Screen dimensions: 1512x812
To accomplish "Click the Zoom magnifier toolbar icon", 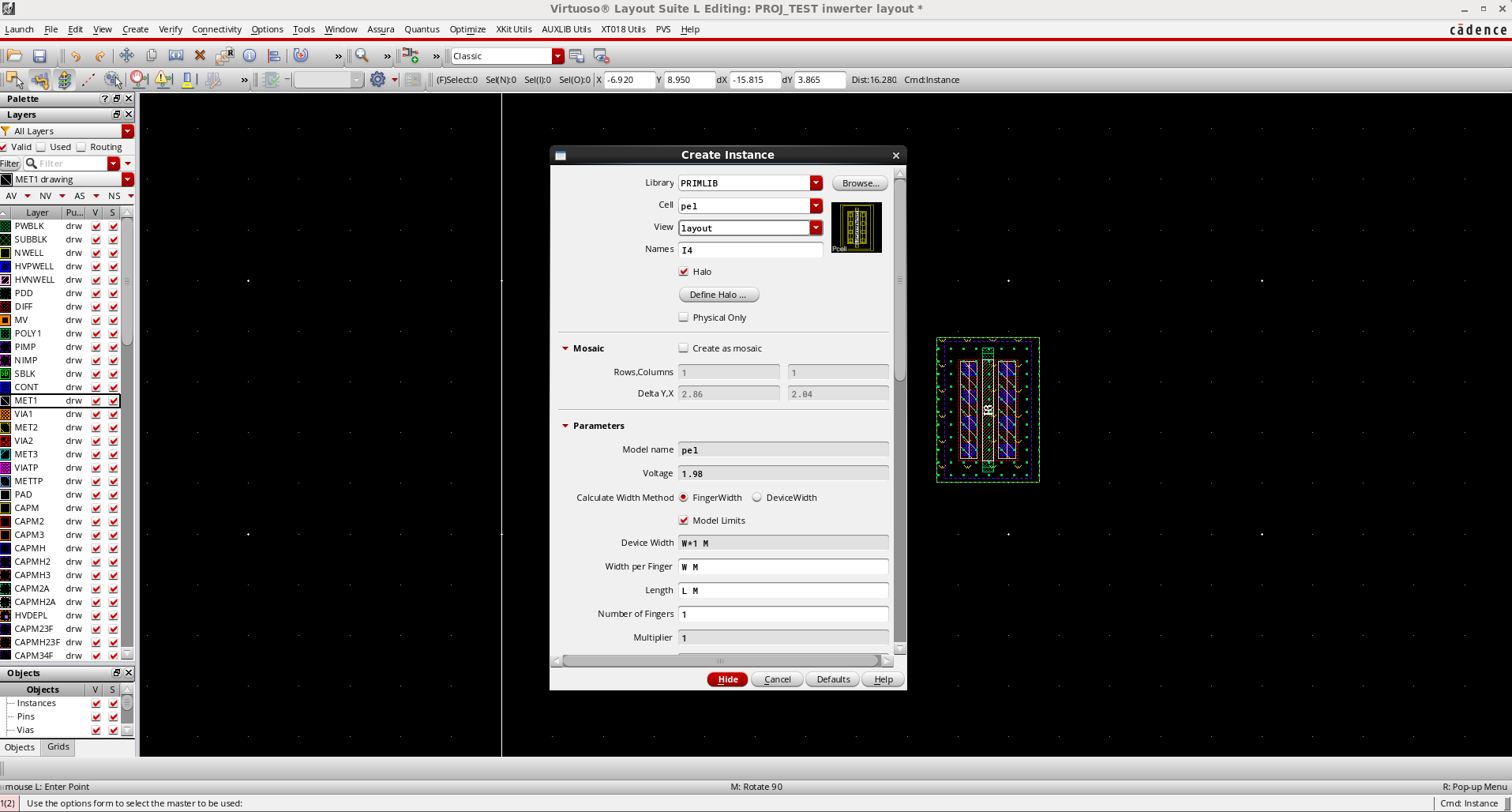I will [362, 56].
